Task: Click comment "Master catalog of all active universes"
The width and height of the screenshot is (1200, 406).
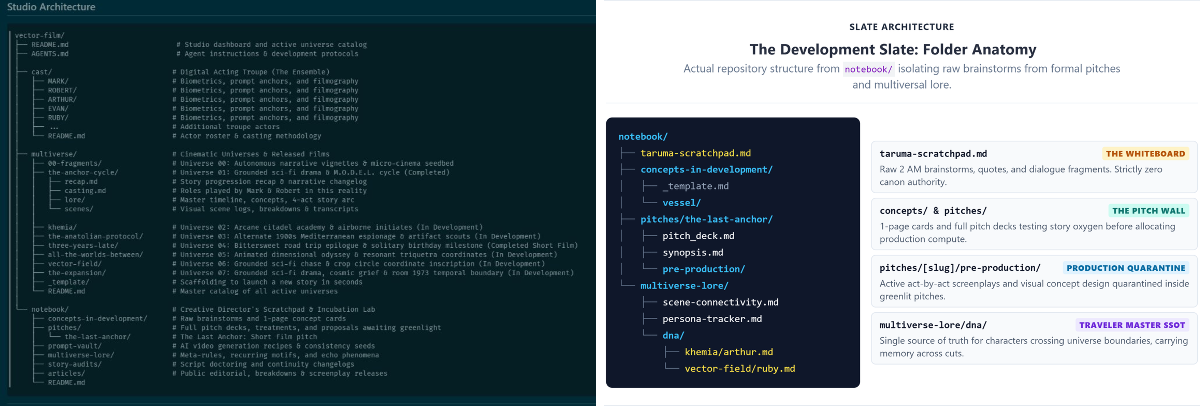Action: (x=259, y=290)
